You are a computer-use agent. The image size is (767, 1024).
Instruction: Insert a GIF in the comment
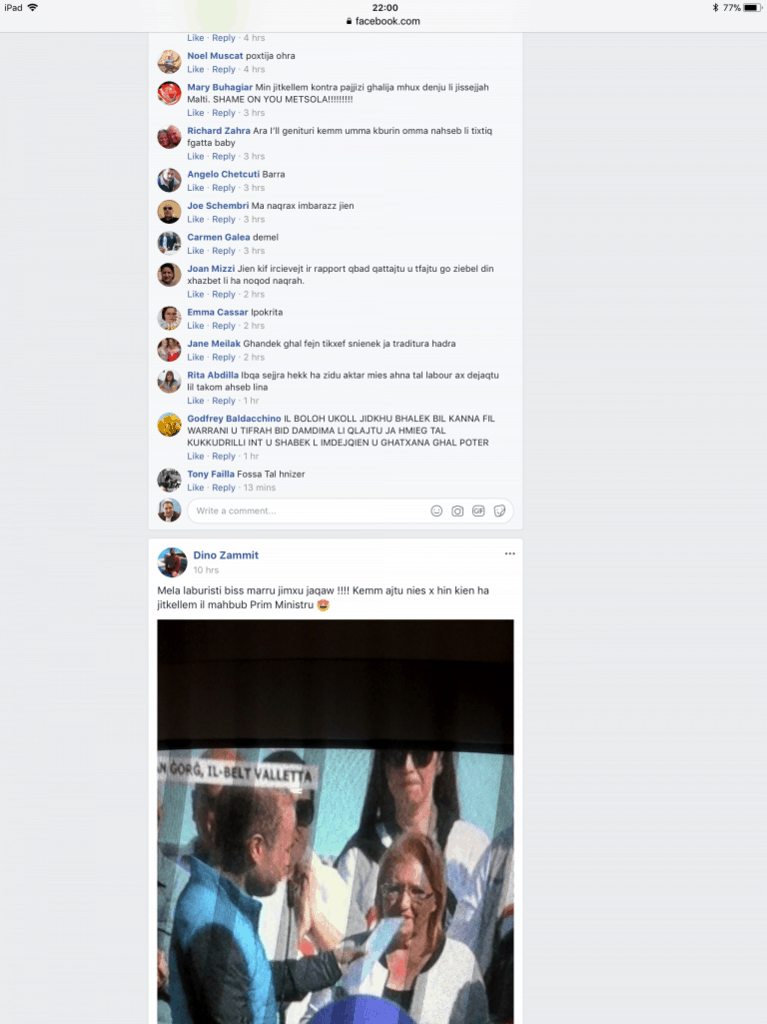tap(478, 511)
